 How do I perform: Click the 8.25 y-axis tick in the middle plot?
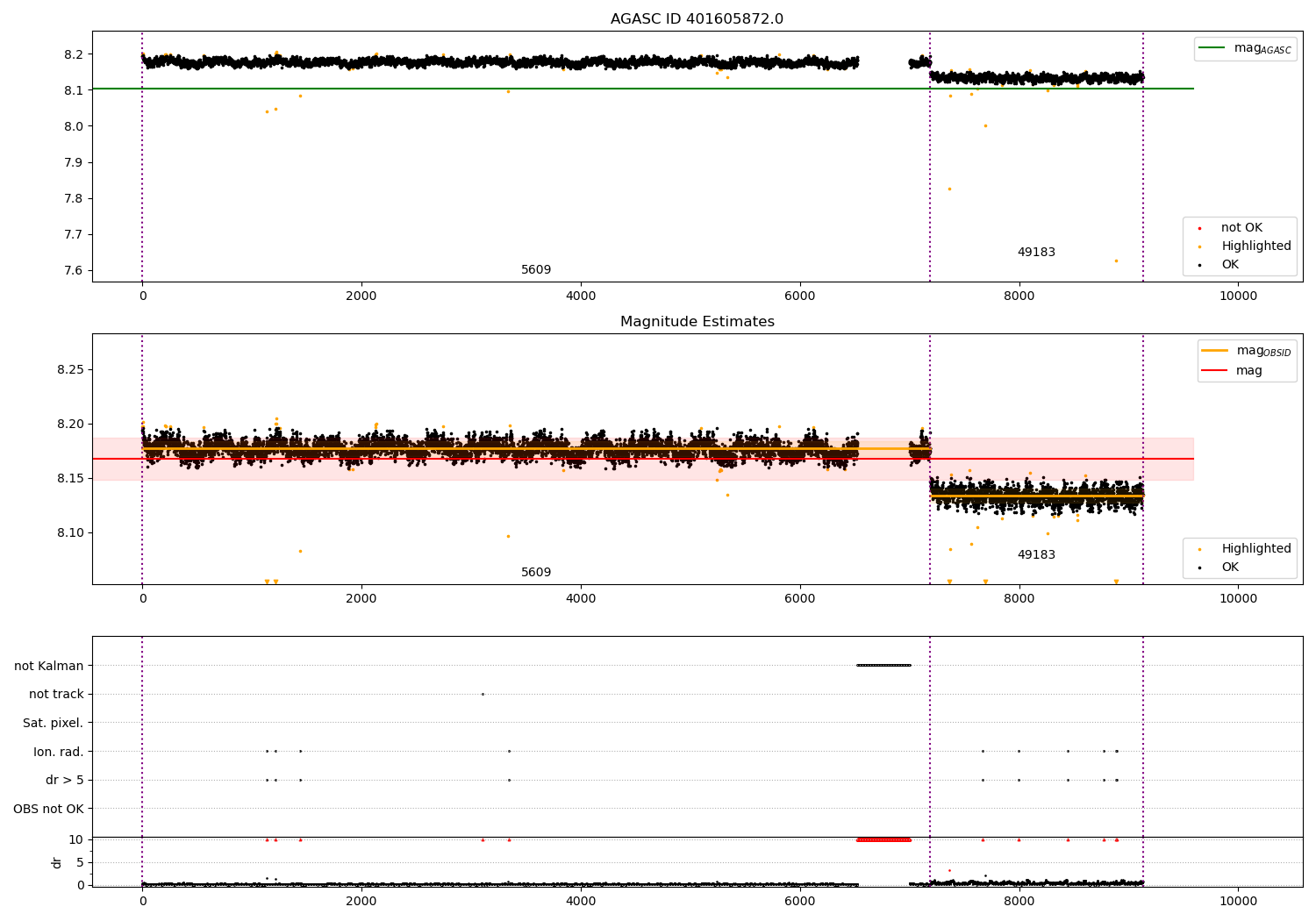point(70,369)
